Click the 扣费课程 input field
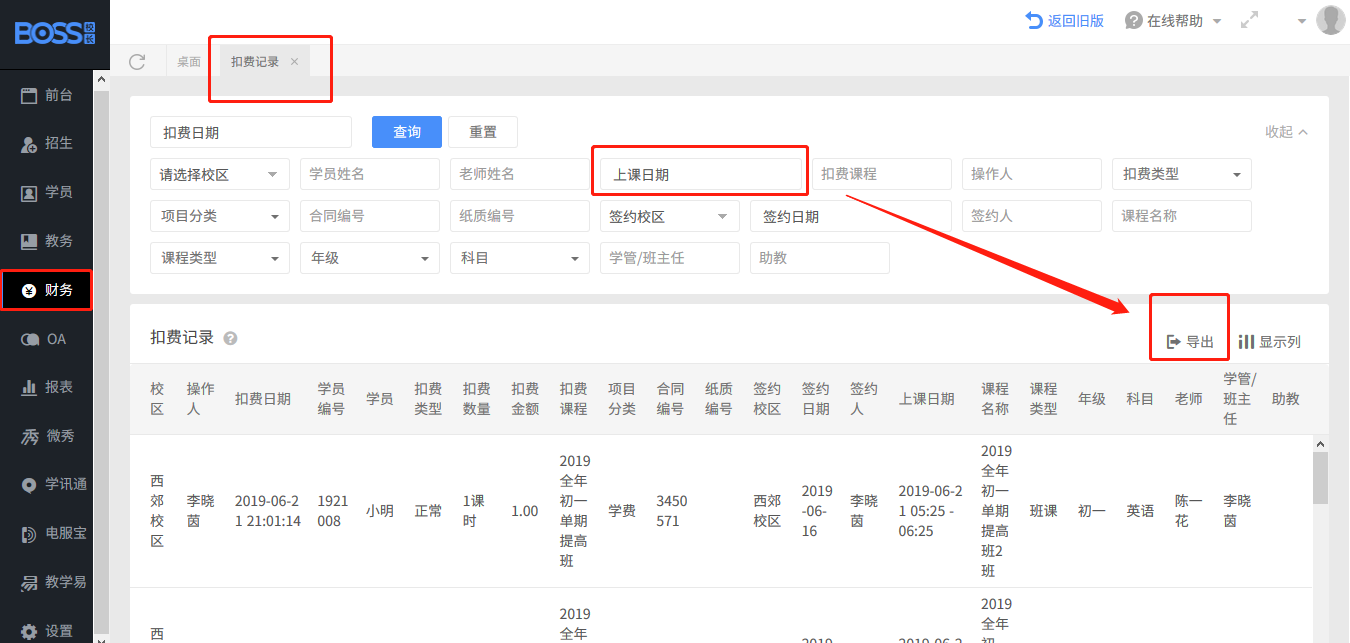Image resolution: width=1350 pixels, height=643 pixels. [x=882, y=174]
